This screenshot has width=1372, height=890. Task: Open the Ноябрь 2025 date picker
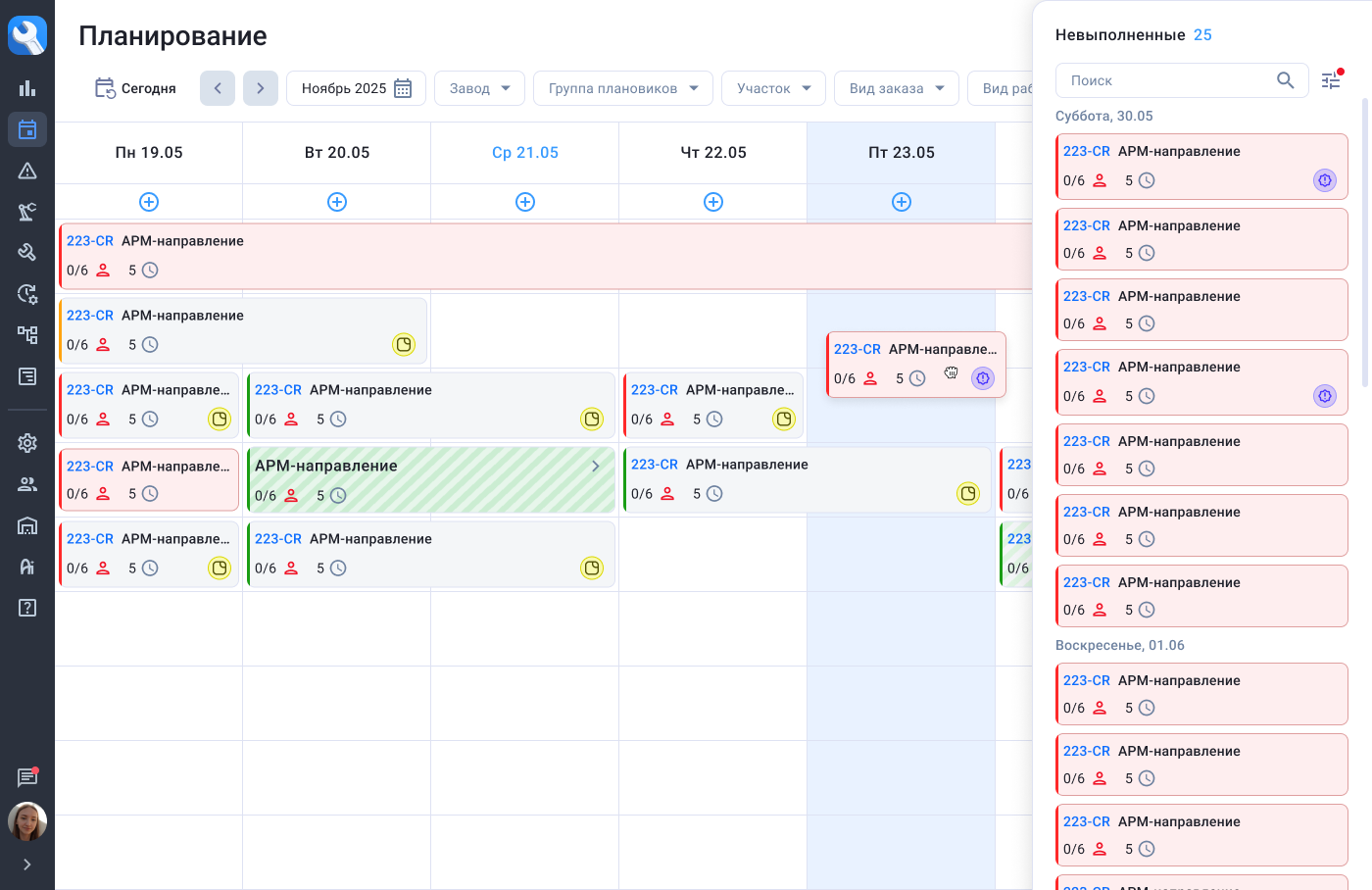click(x=356, y=88)
